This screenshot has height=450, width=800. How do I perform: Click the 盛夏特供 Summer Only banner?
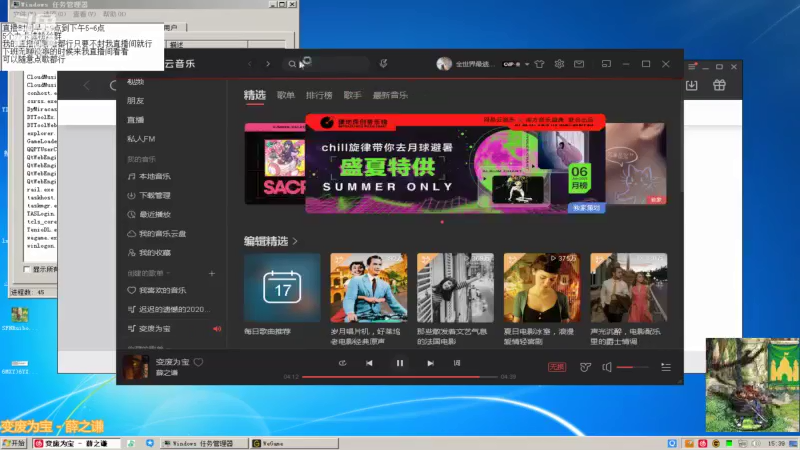(455, 163)
